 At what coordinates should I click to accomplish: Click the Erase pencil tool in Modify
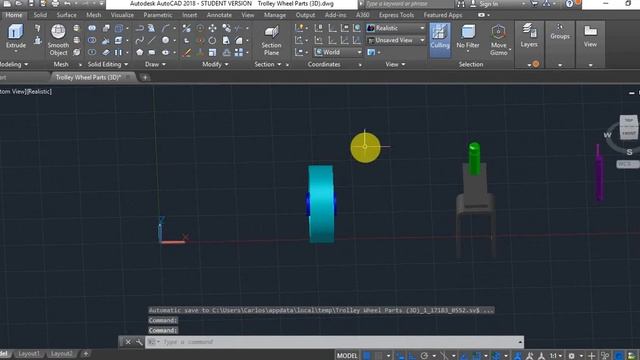click(187, 52)
